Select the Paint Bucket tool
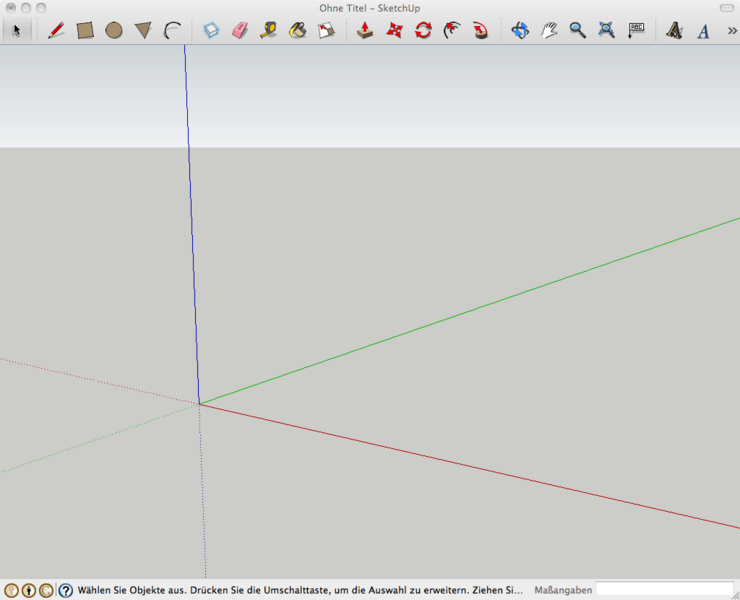Image resolution: width=740 pixels, height=600 pixels. 297,30
